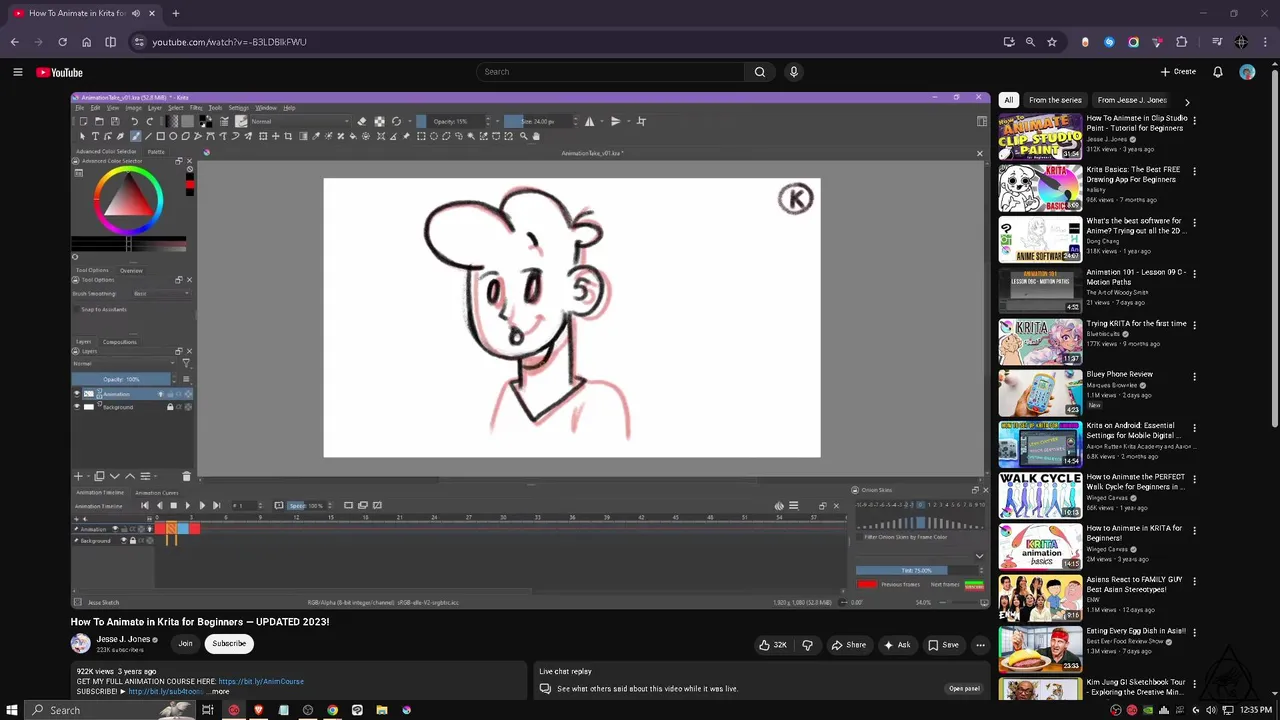Move layer down with the down arrow

(x=115, y=476)
